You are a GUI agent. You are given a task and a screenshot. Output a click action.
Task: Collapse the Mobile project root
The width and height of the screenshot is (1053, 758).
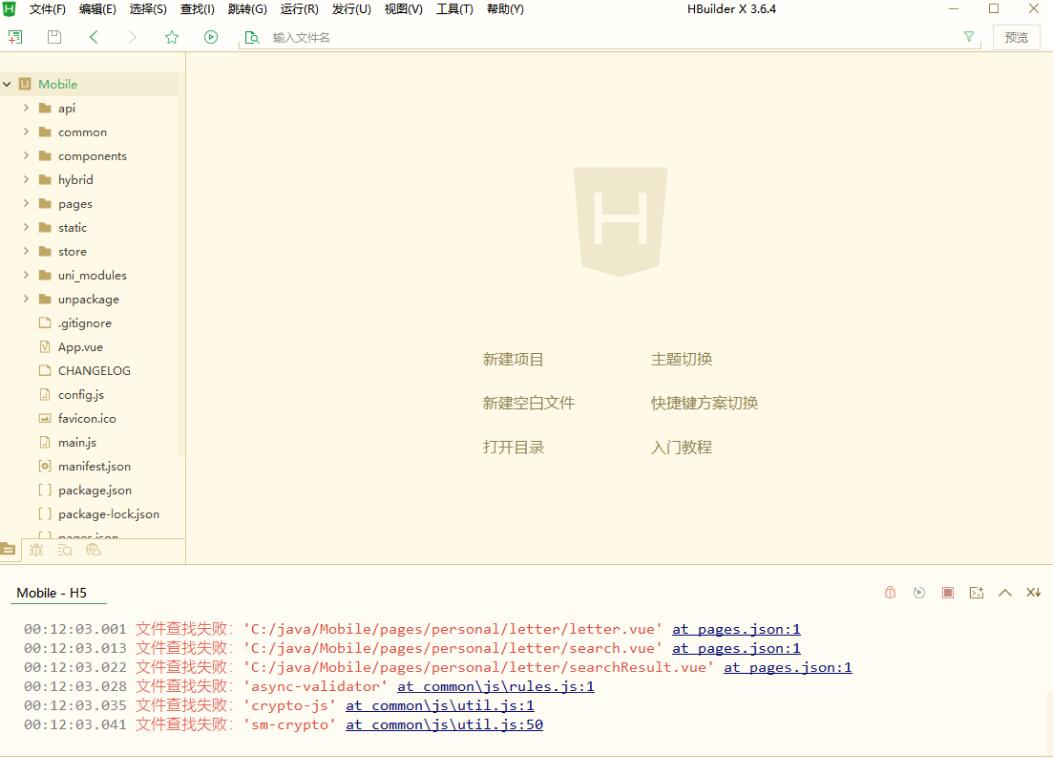(x=7, y=84)
